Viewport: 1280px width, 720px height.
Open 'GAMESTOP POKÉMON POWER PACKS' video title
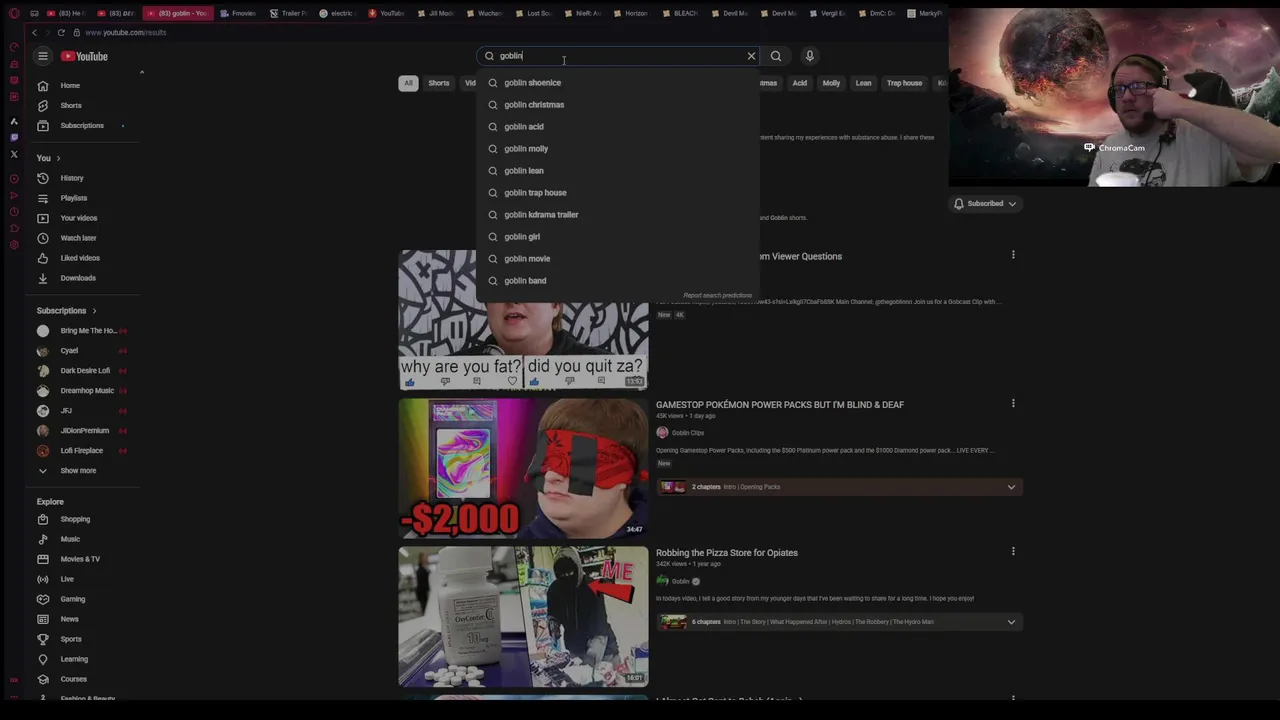coord(779,405)
